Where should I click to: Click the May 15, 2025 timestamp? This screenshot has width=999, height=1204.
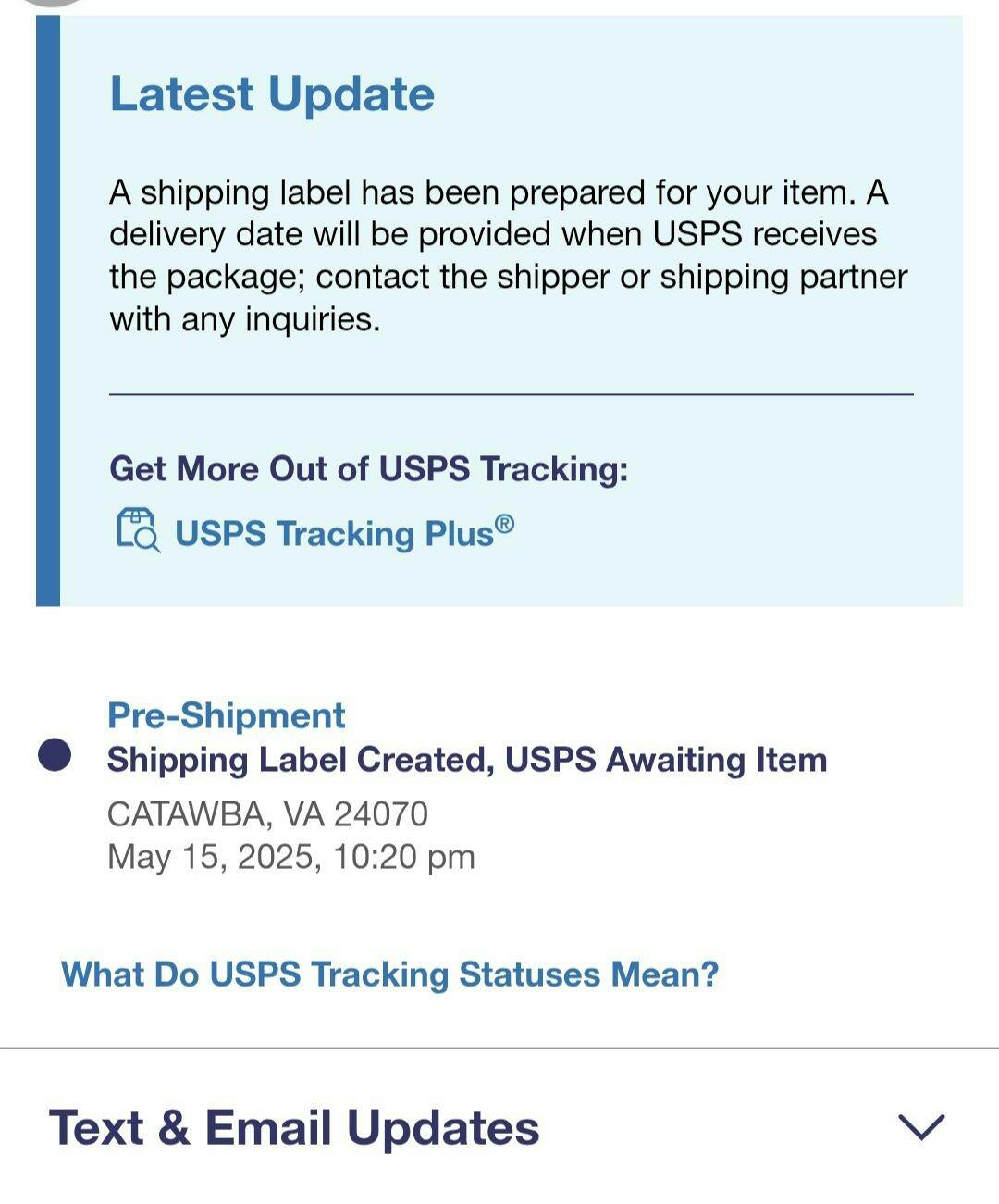(x=290, y=857)
